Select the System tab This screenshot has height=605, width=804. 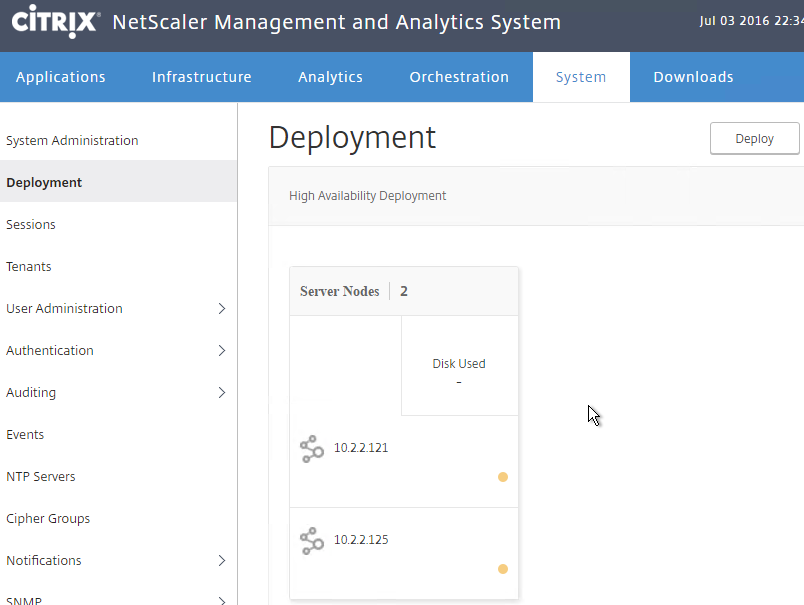pos(581,77)
